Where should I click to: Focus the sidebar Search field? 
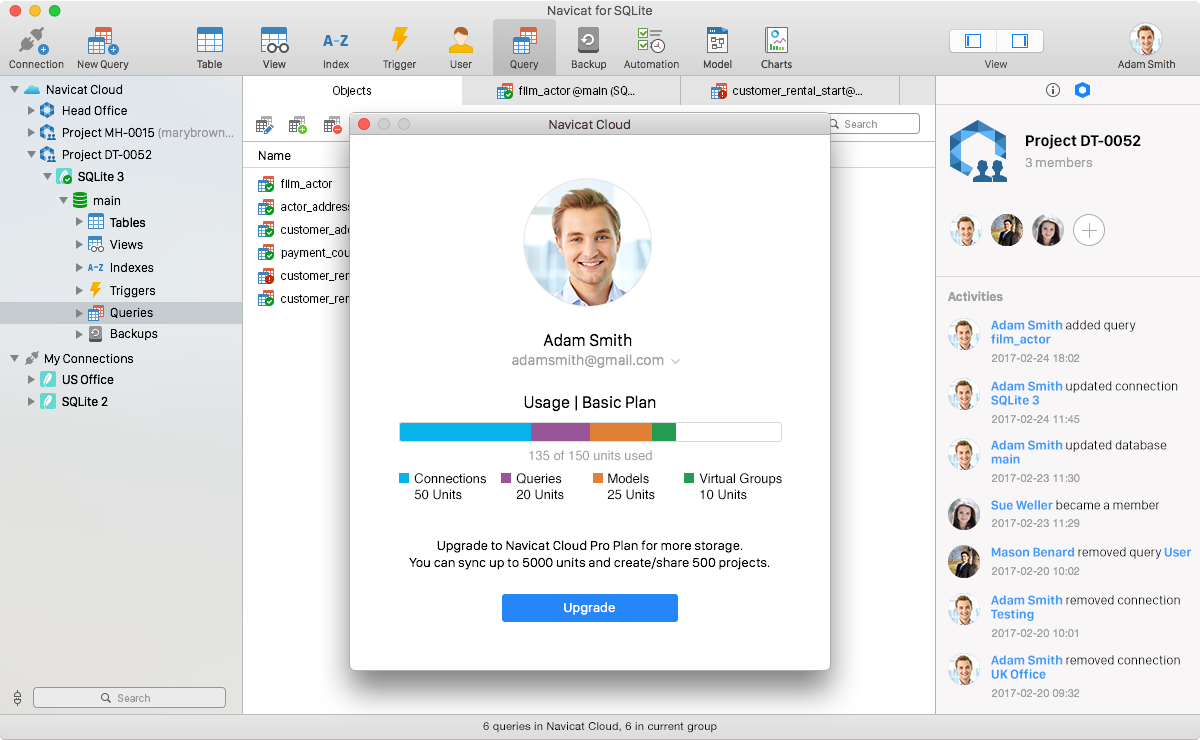130,698
